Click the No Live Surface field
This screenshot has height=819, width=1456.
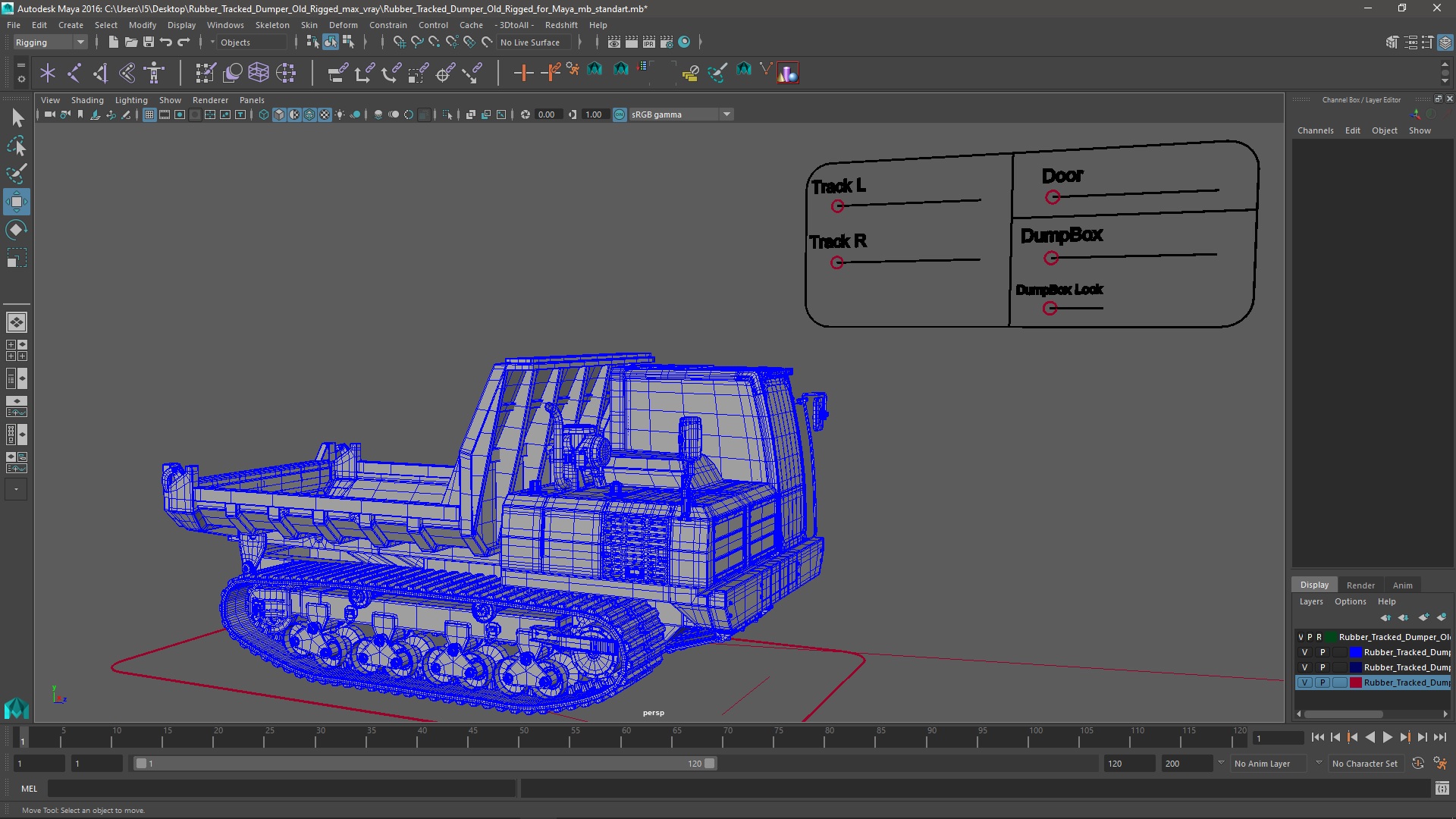pos(535,42)
